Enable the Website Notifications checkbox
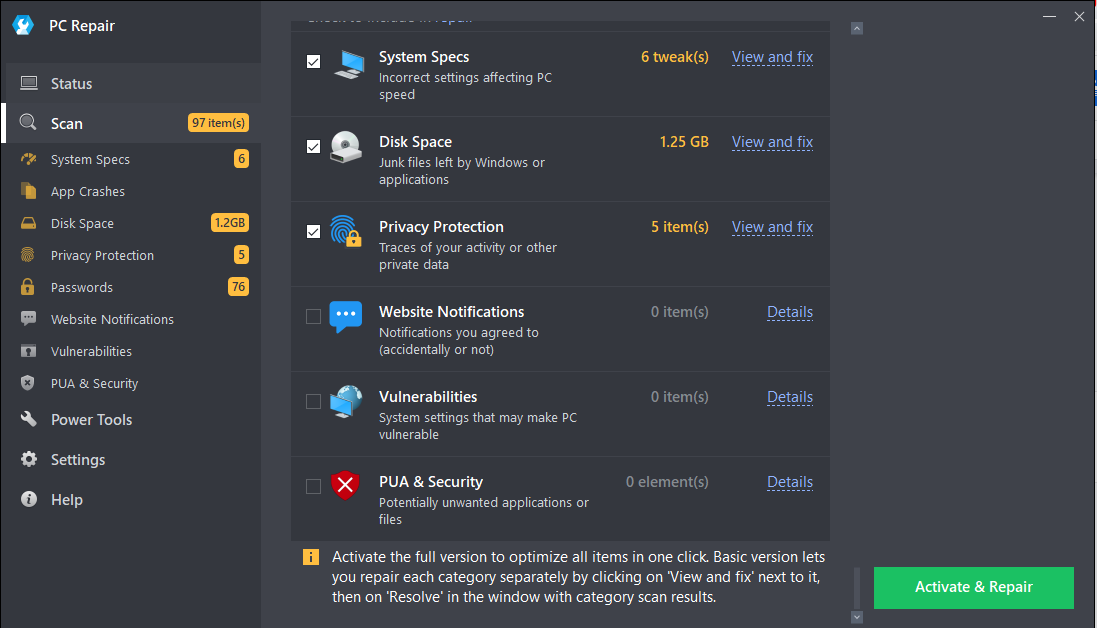 (313, 317)
